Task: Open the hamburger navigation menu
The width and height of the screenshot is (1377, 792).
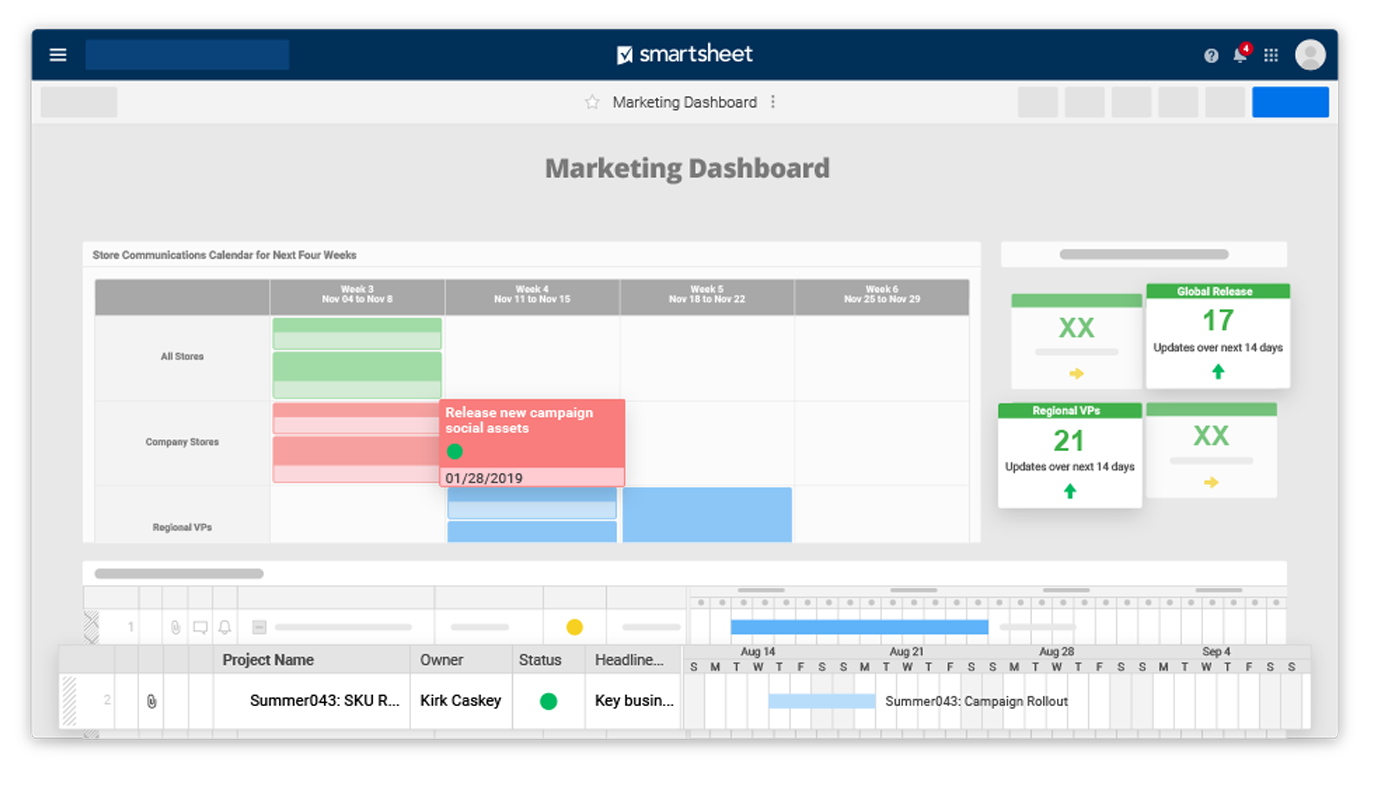Action: (58, 55)
